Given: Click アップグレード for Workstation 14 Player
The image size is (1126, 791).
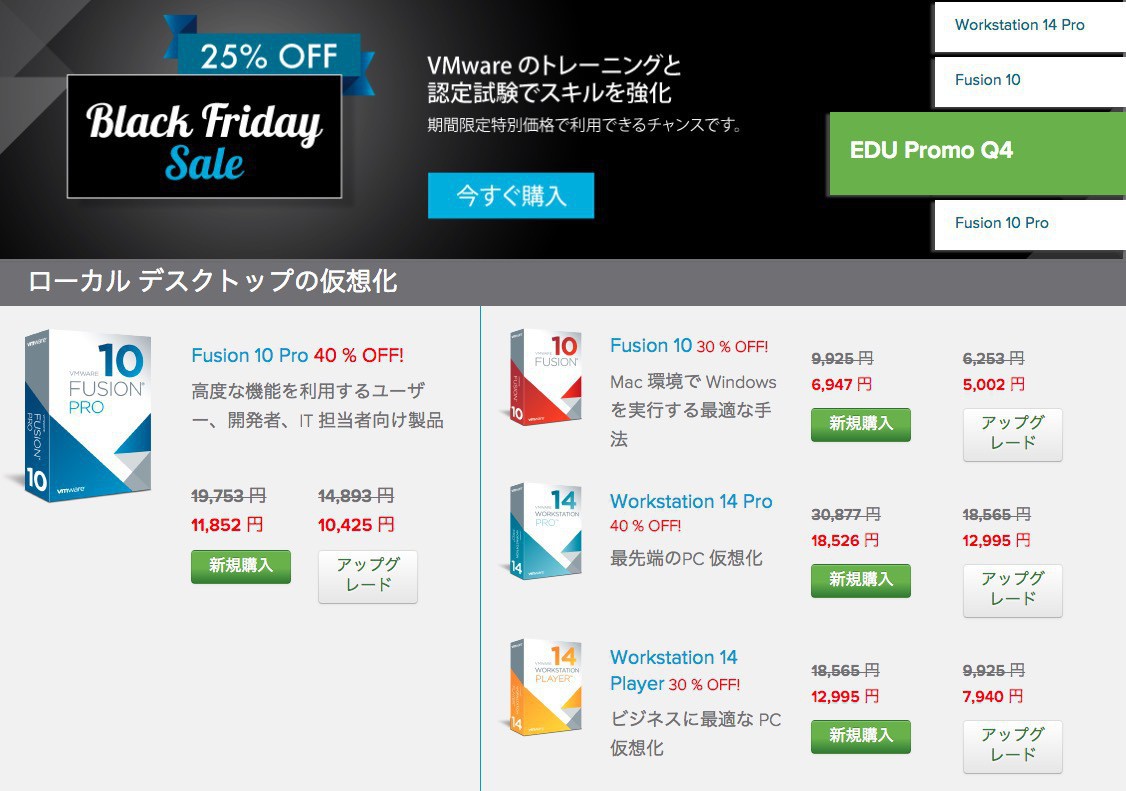Looking at the screenshot, I should (x=1012, y=746).
